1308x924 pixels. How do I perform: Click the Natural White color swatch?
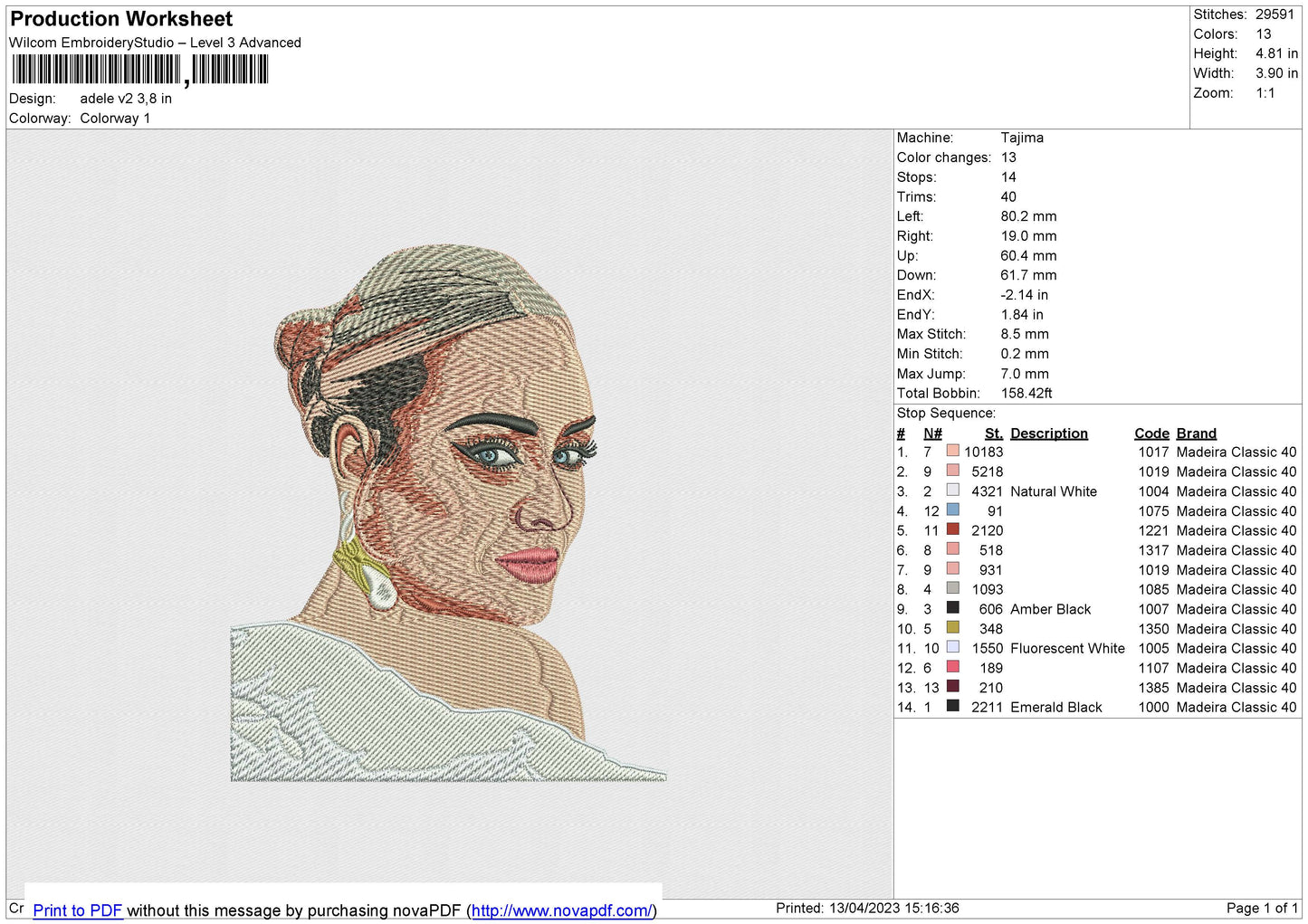952,490
